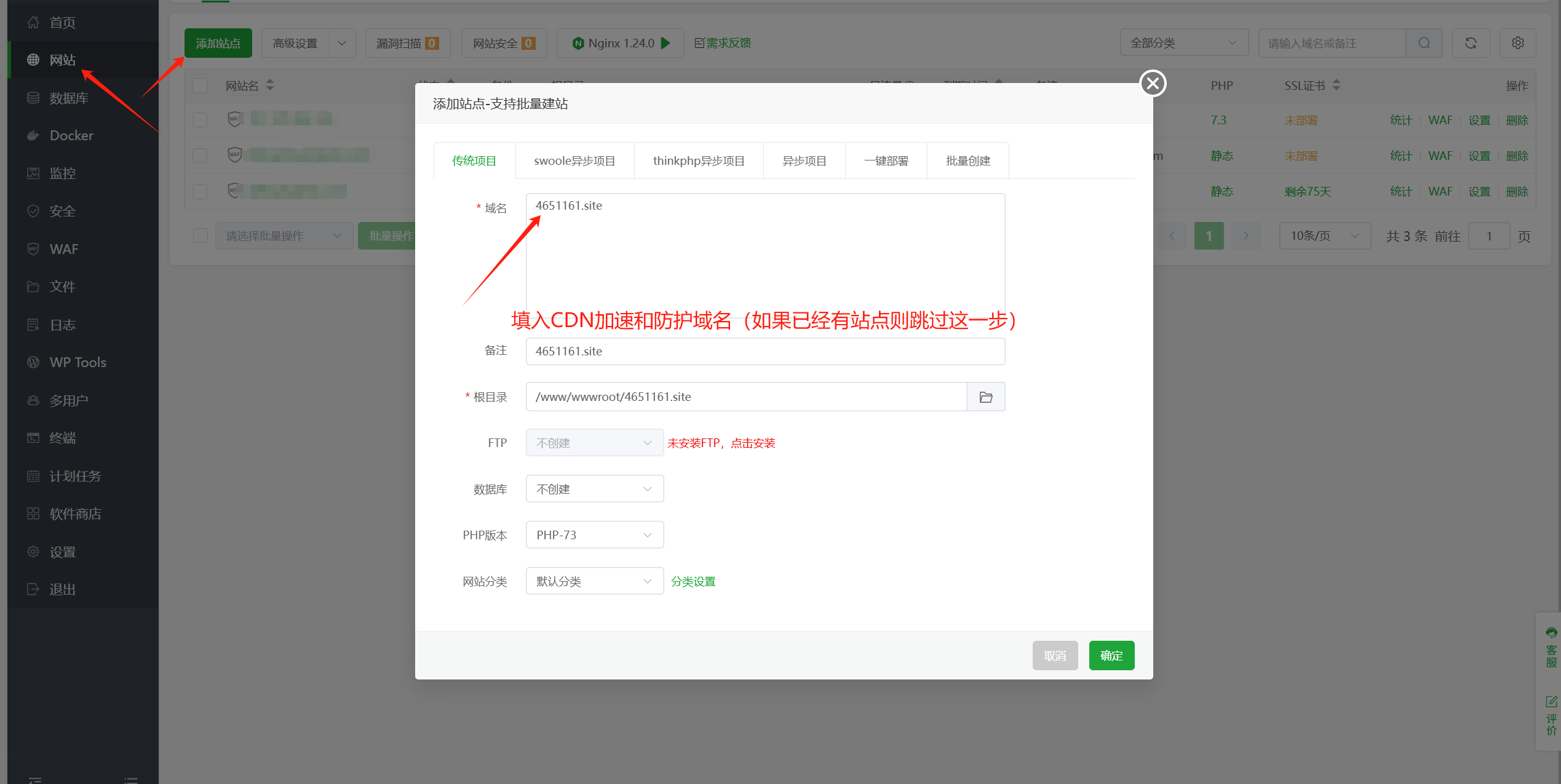Open the WP Tools WordPress icon
1561x784 pixels.
coord(33,362)
